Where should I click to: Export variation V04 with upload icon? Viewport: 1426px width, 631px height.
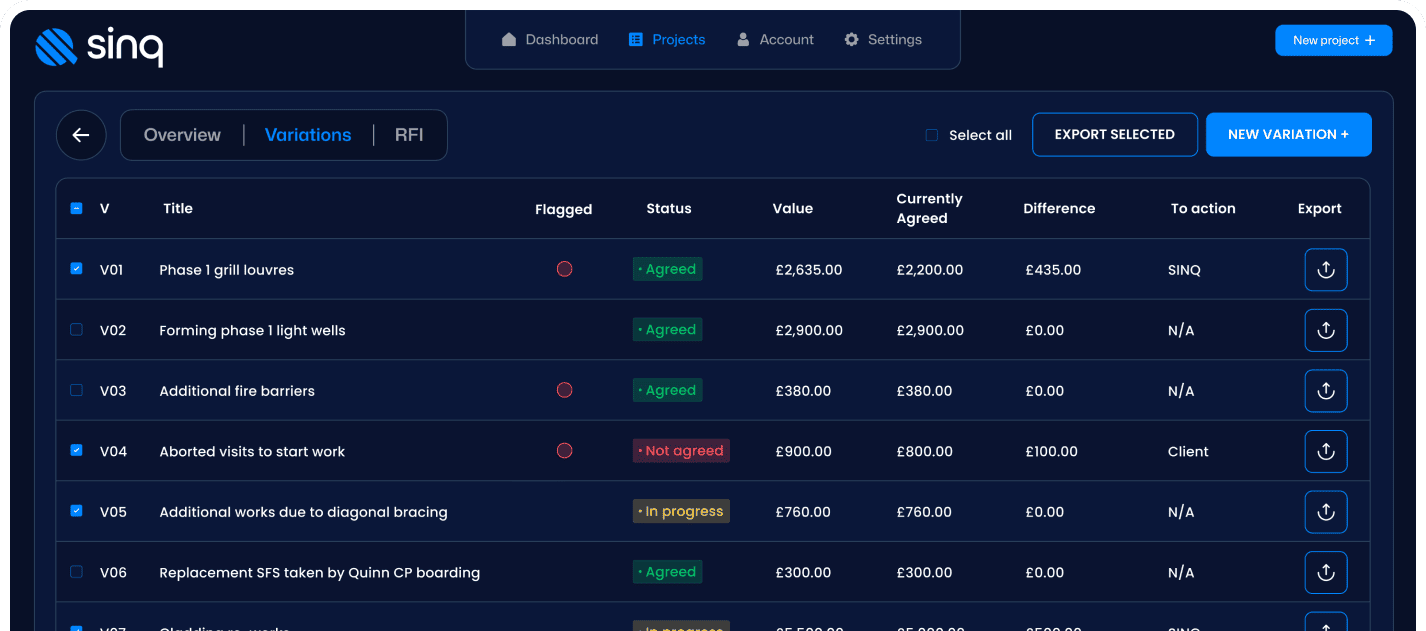[1326, 451]
